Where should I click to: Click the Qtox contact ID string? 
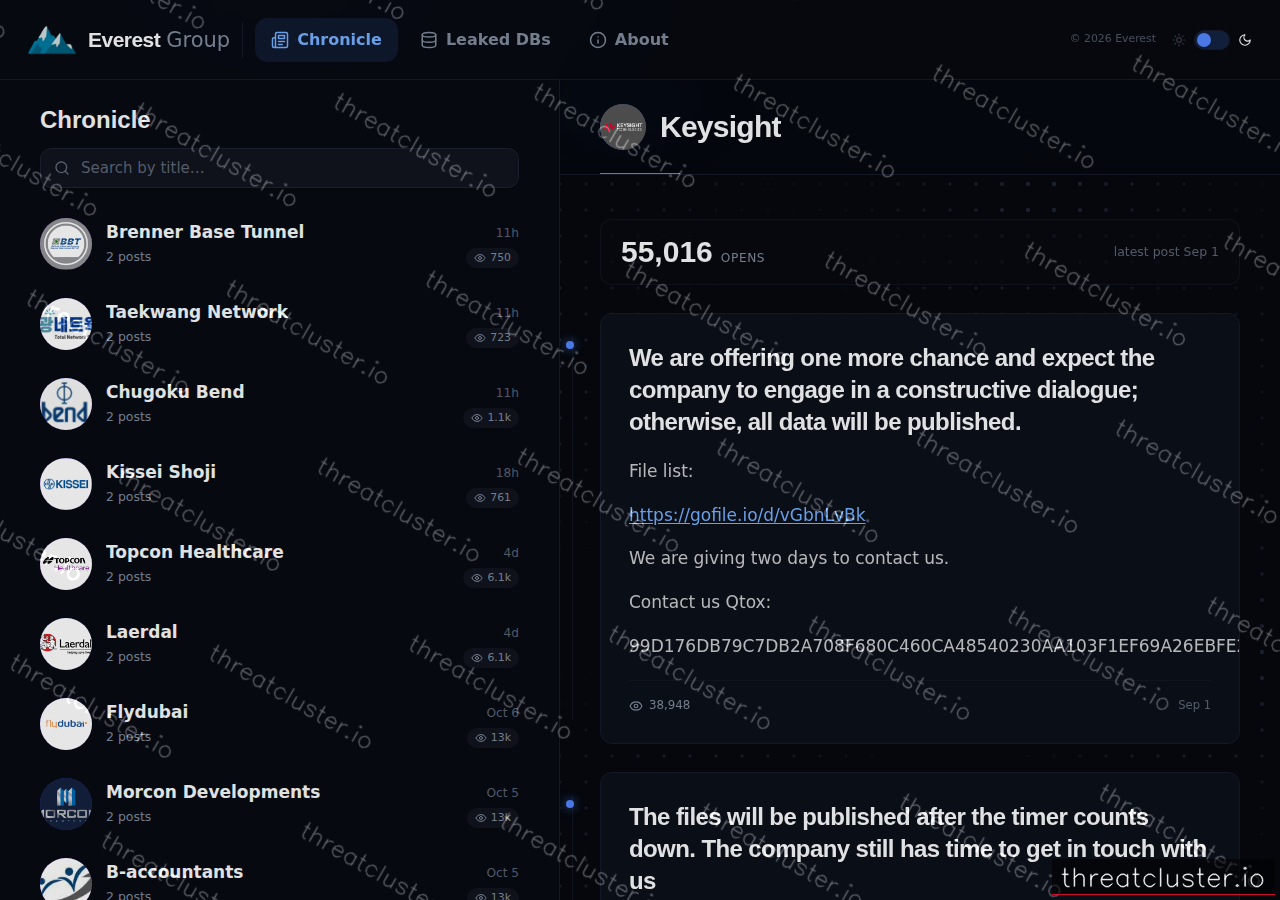(934, 646)
